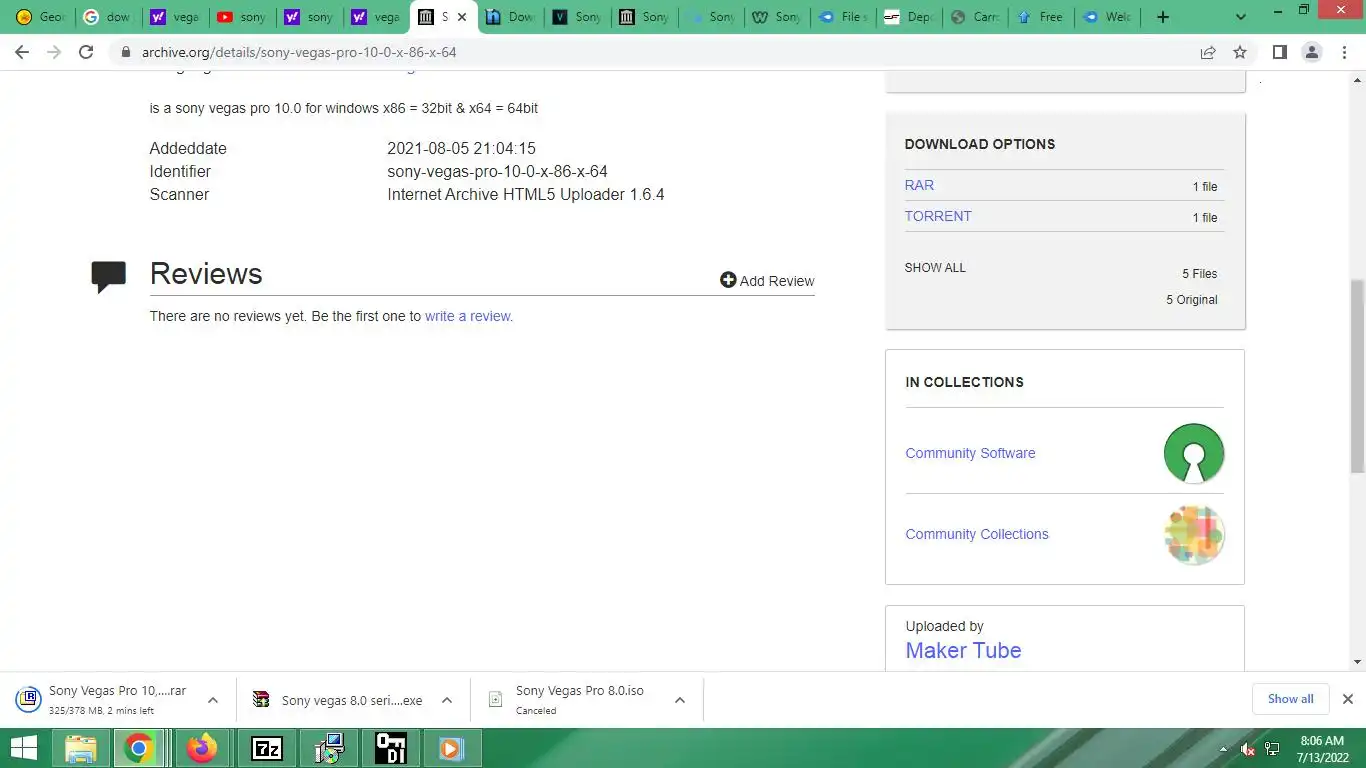
Task: Reload the archive.org page
Action: 86,52
